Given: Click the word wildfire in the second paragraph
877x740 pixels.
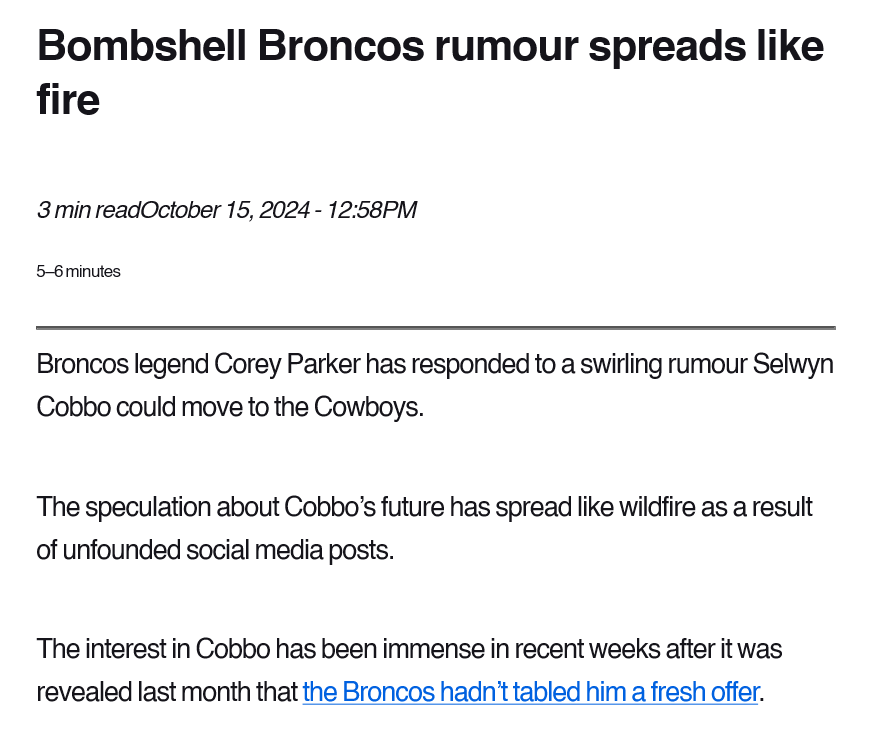Looking at the screenshot, I should click(657, 507).
